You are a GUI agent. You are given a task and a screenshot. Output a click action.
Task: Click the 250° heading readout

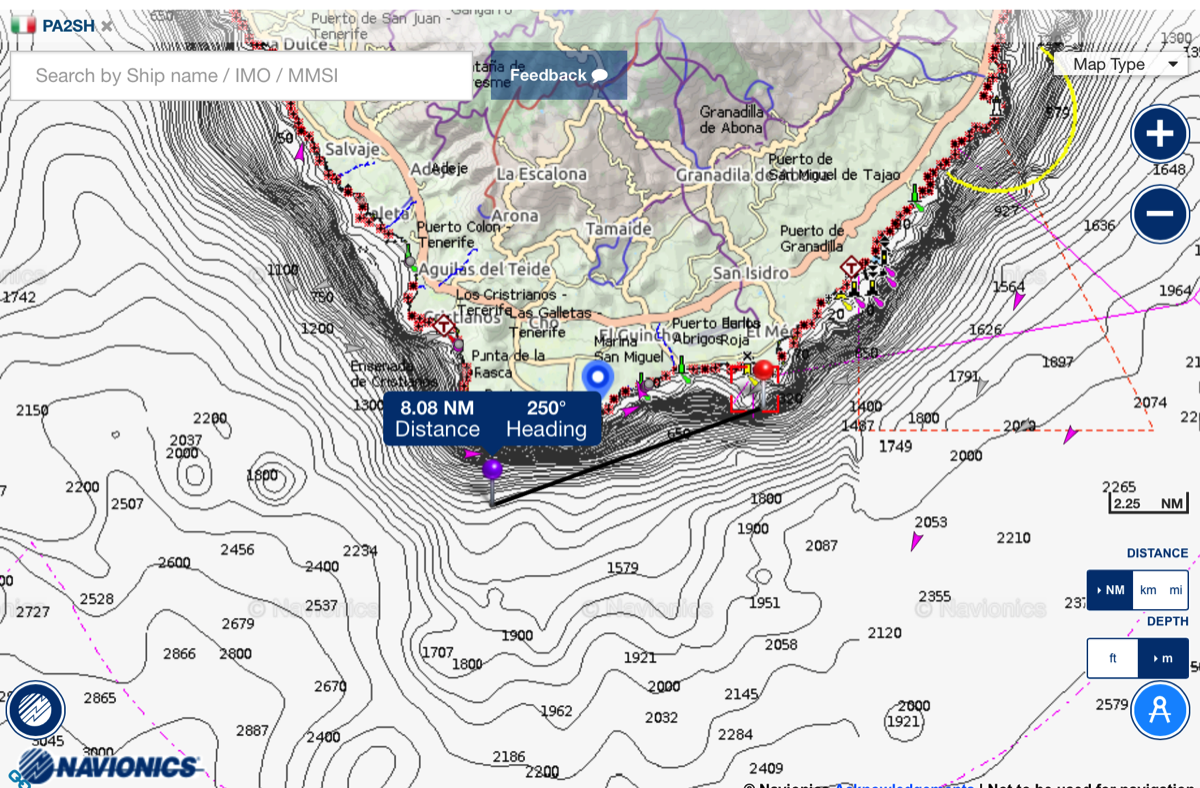pyautogui.click(x=546, y=418)
